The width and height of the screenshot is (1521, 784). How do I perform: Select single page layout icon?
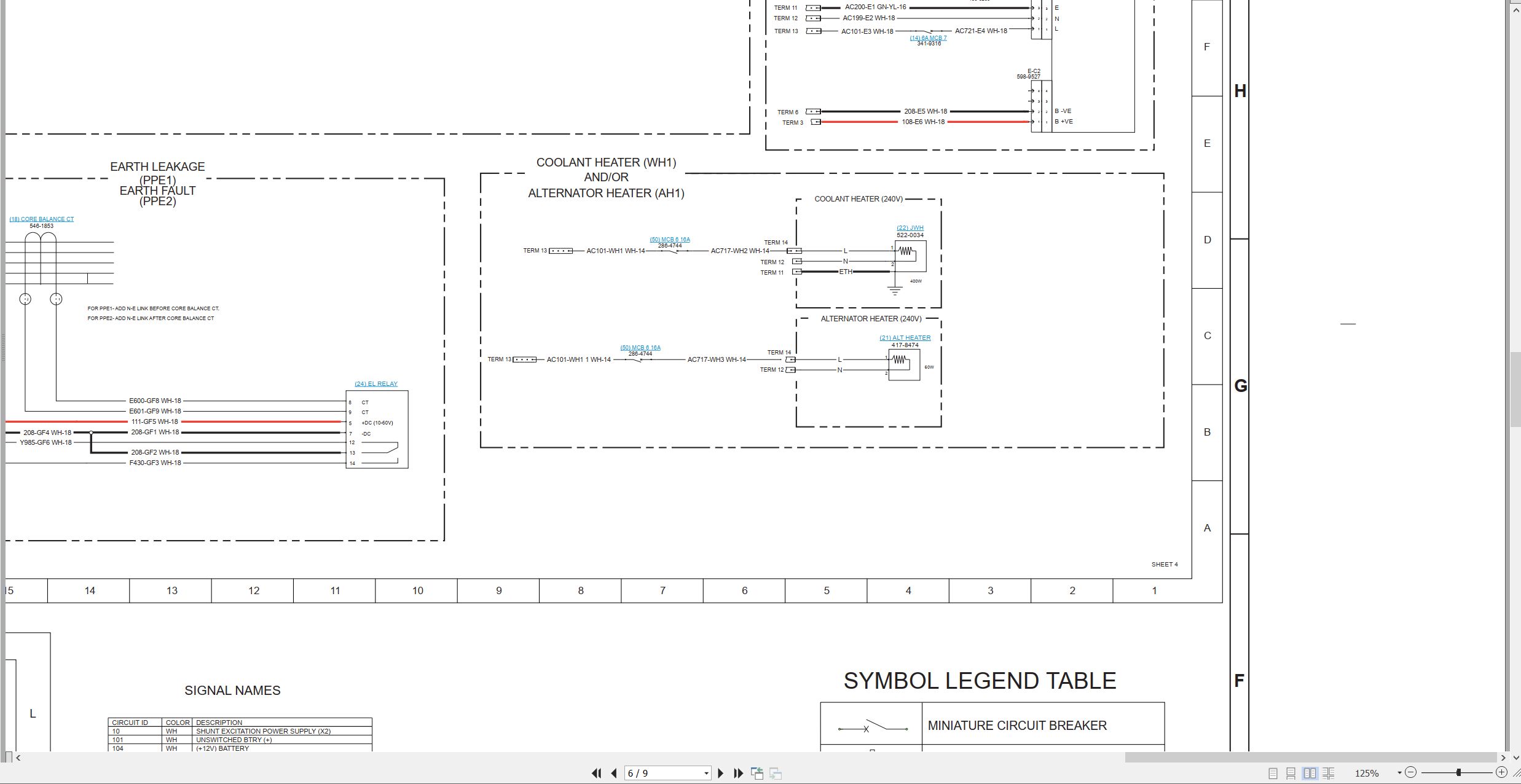[x=1273, y=773]
